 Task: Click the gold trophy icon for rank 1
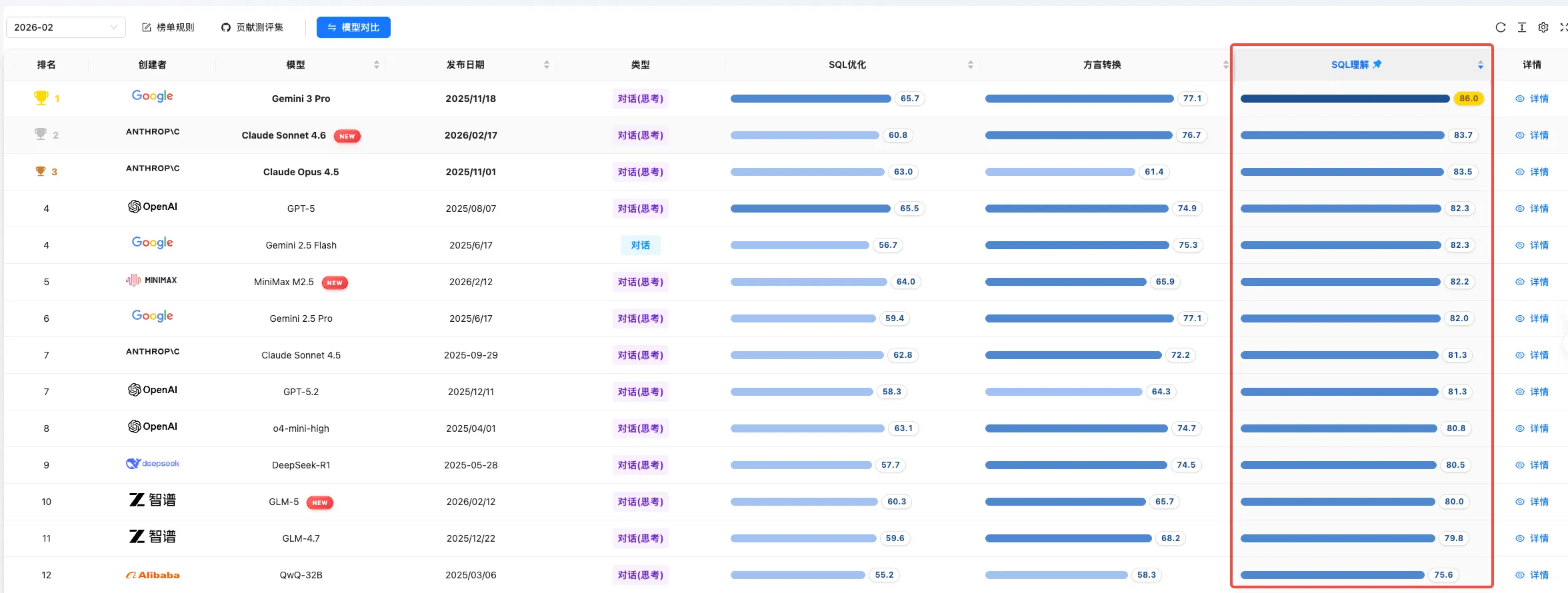click(x=41, y=98)
